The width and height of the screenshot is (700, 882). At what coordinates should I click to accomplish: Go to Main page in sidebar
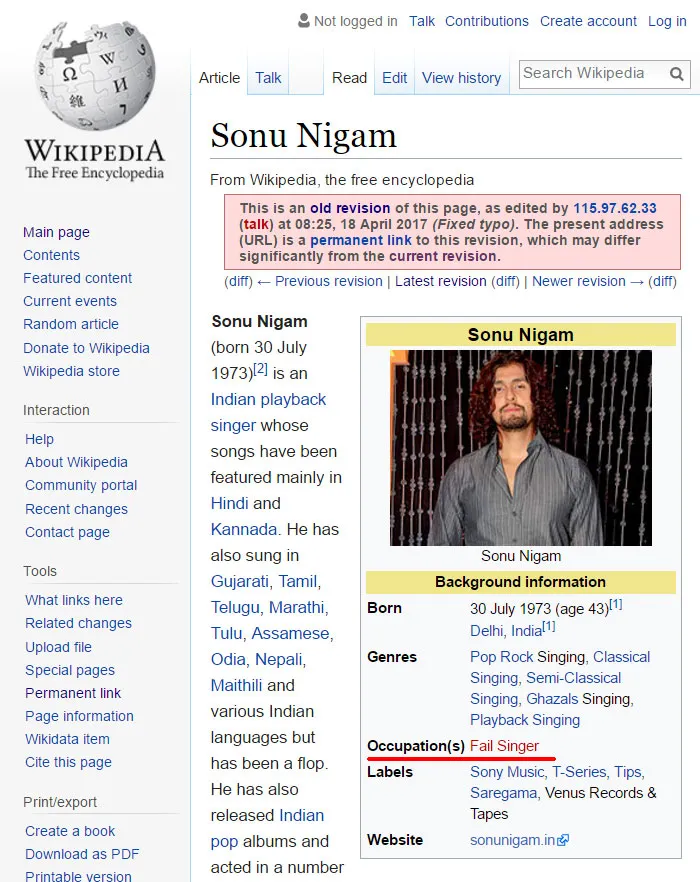click(x=56, y=232)
